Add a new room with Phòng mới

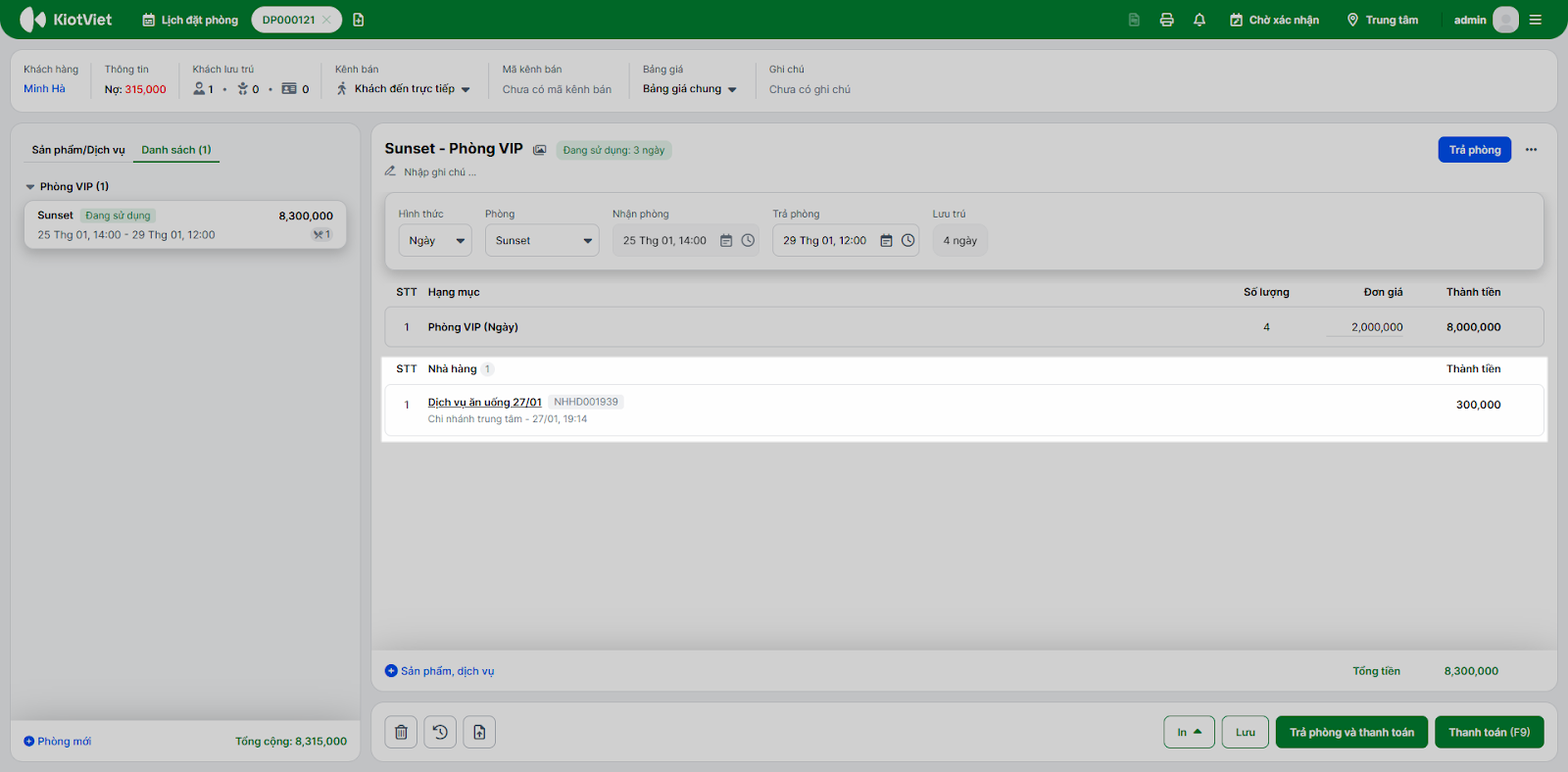click(57, 742)
